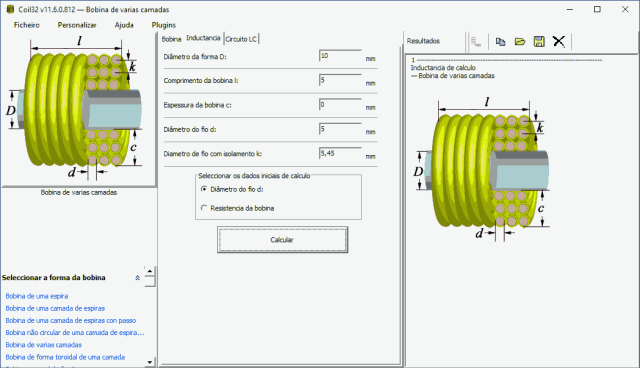Image resolution: width=640 pixels, height=368 pixels.
Task: Click the grayed-out list options icon
Action: click(476, 41)
